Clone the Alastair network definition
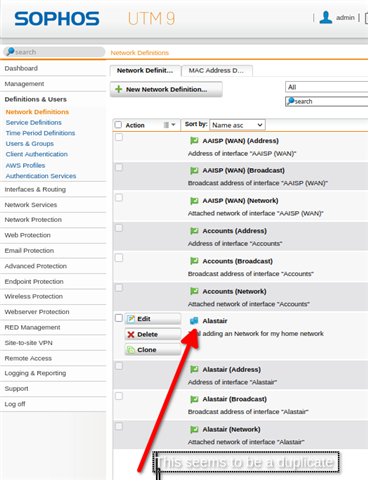The height and width of the screenshot is (480, 368). pyautogui.click(x=153, y=350)
